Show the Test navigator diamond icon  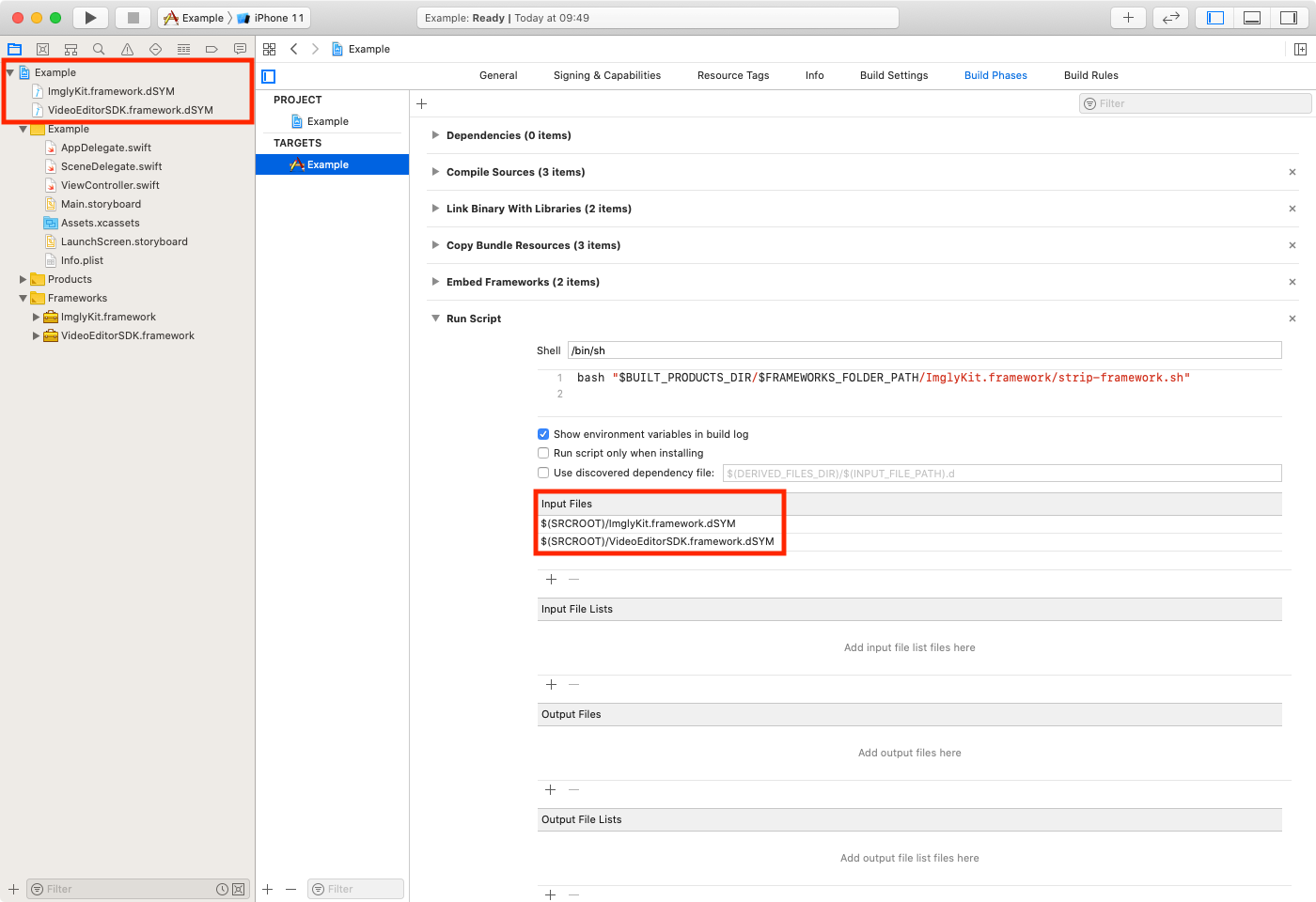155,49
